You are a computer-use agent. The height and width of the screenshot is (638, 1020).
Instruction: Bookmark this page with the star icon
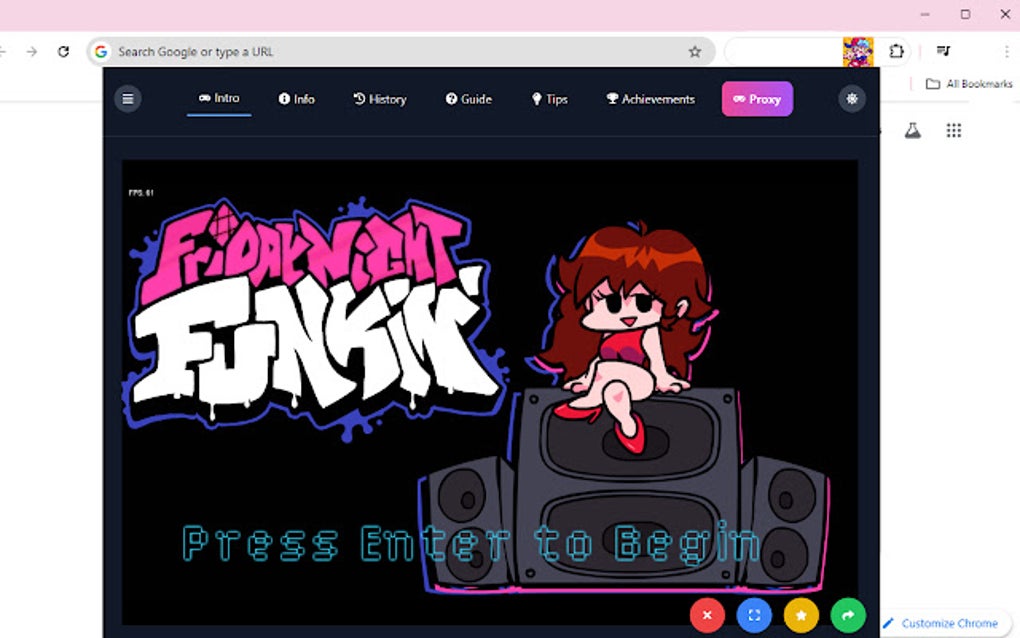pyautogui.click(x=694, y=51)
